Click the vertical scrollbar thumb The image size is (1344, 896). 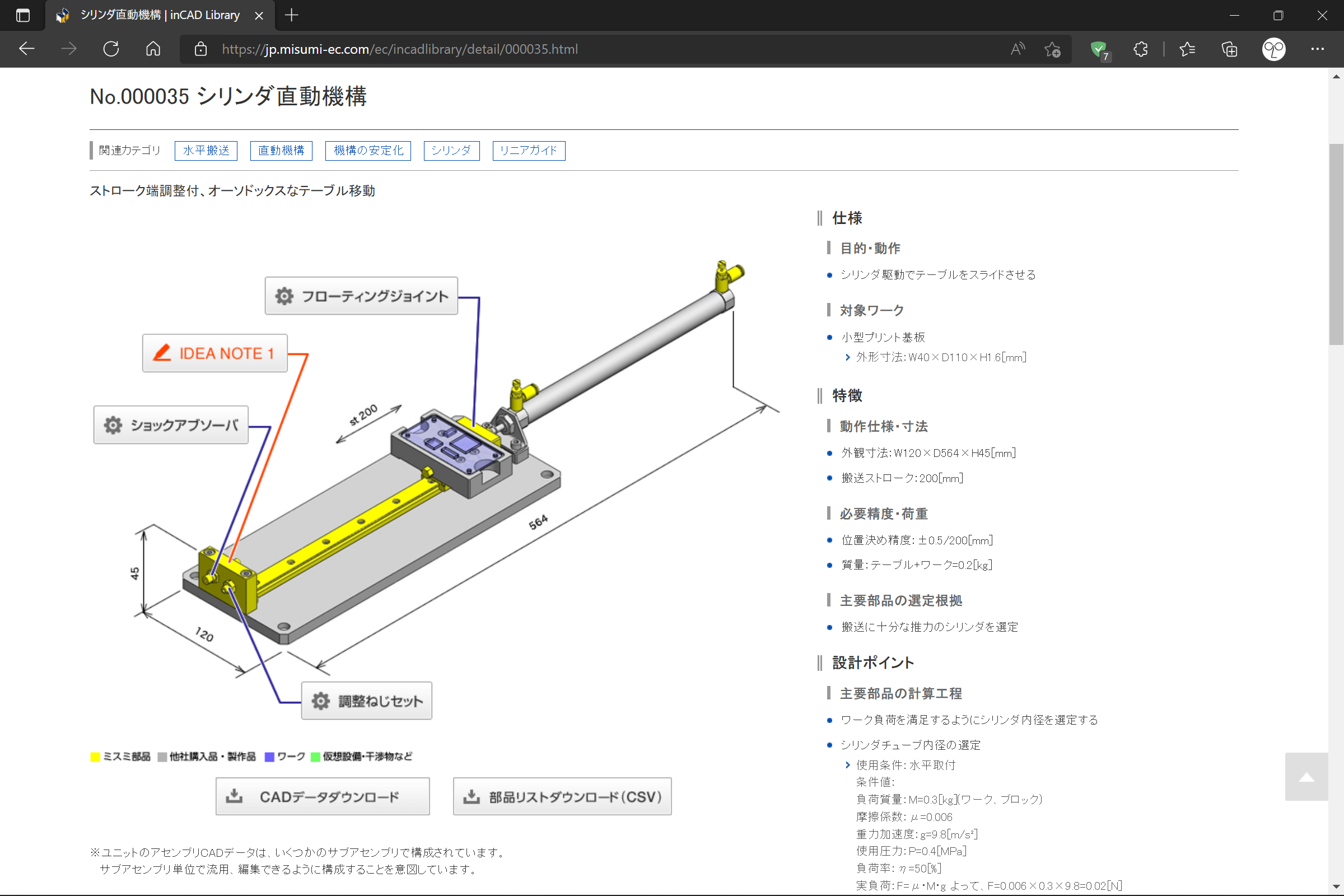click(x=1336, y=244)
